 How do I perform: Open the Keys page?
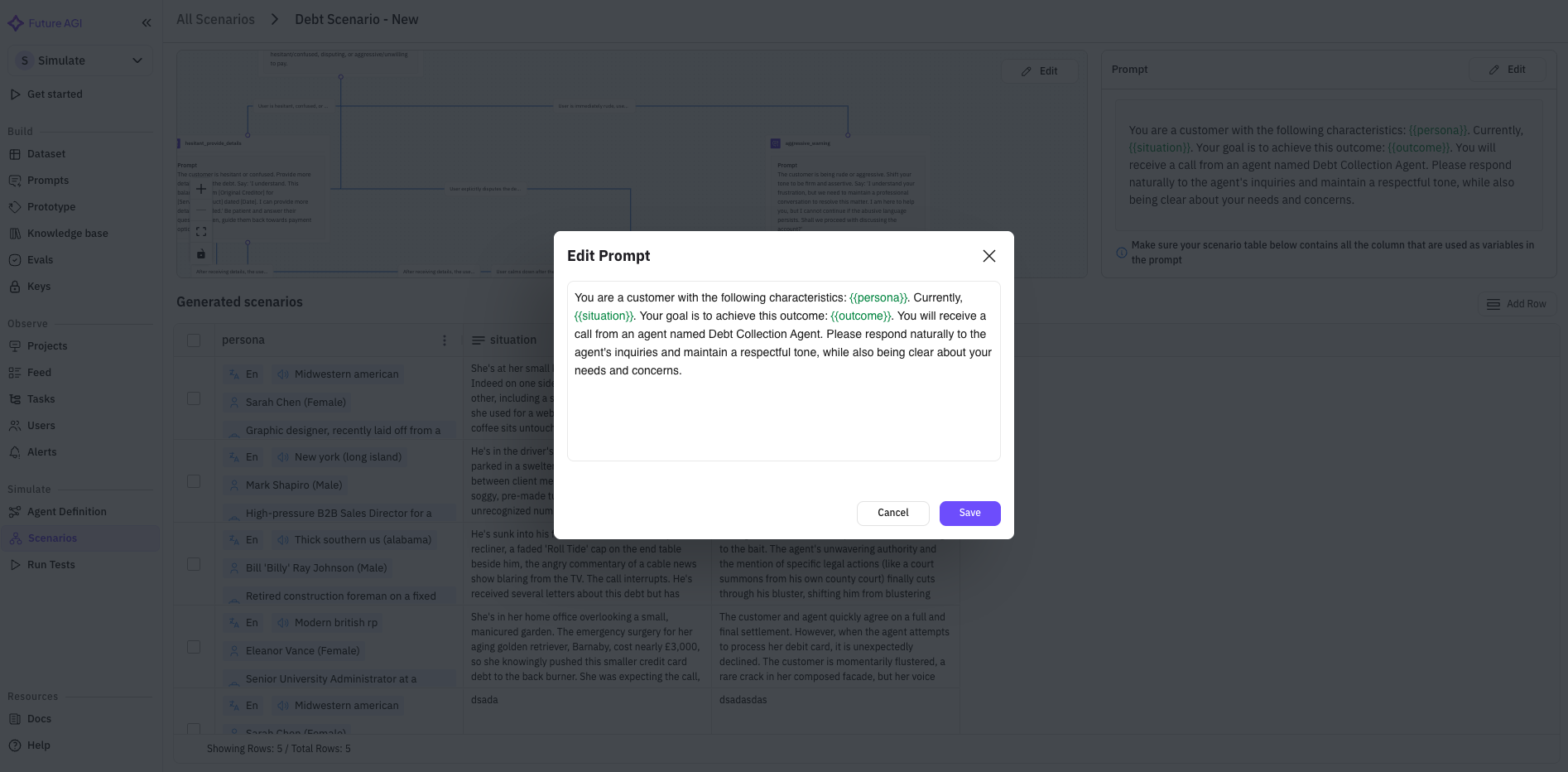[x=39, y=287]
